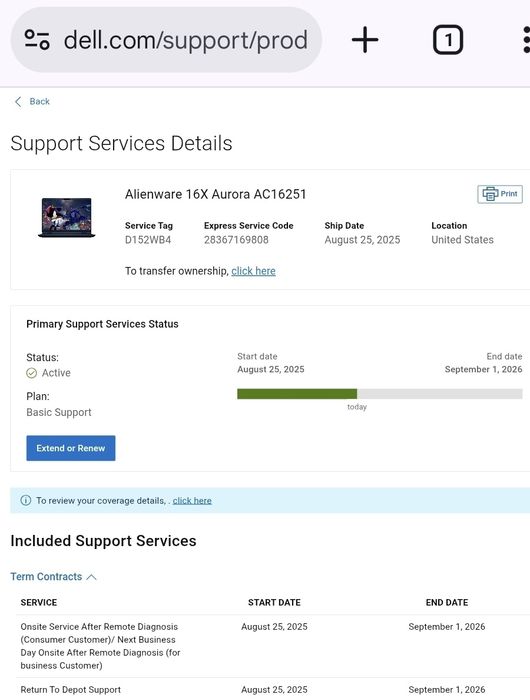Click the Basic Support plan text
This screenshot has height=700, width=530.
[x=58, y=412]
